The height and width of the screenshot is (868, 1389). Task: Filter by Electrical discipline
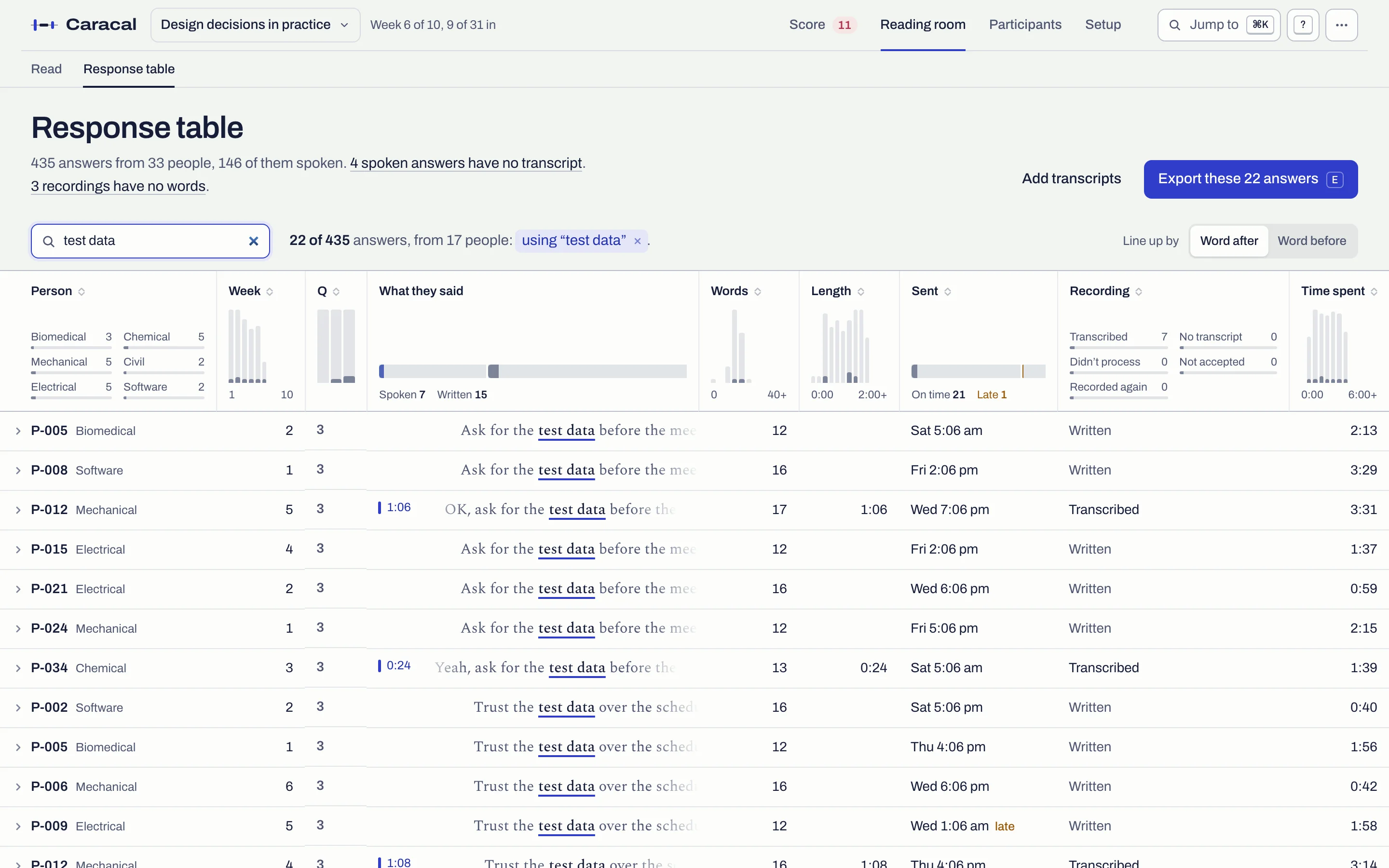click(71, 390)
